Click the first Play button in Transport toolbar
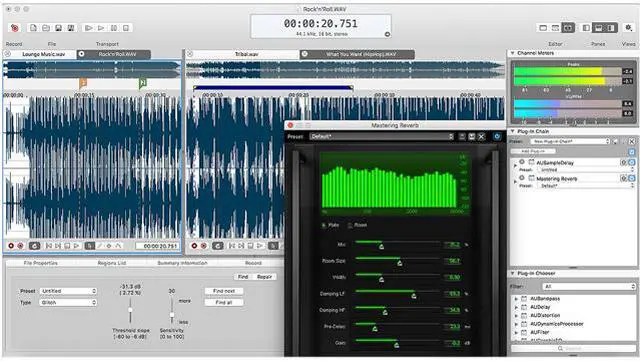 (x=88, y=28)
